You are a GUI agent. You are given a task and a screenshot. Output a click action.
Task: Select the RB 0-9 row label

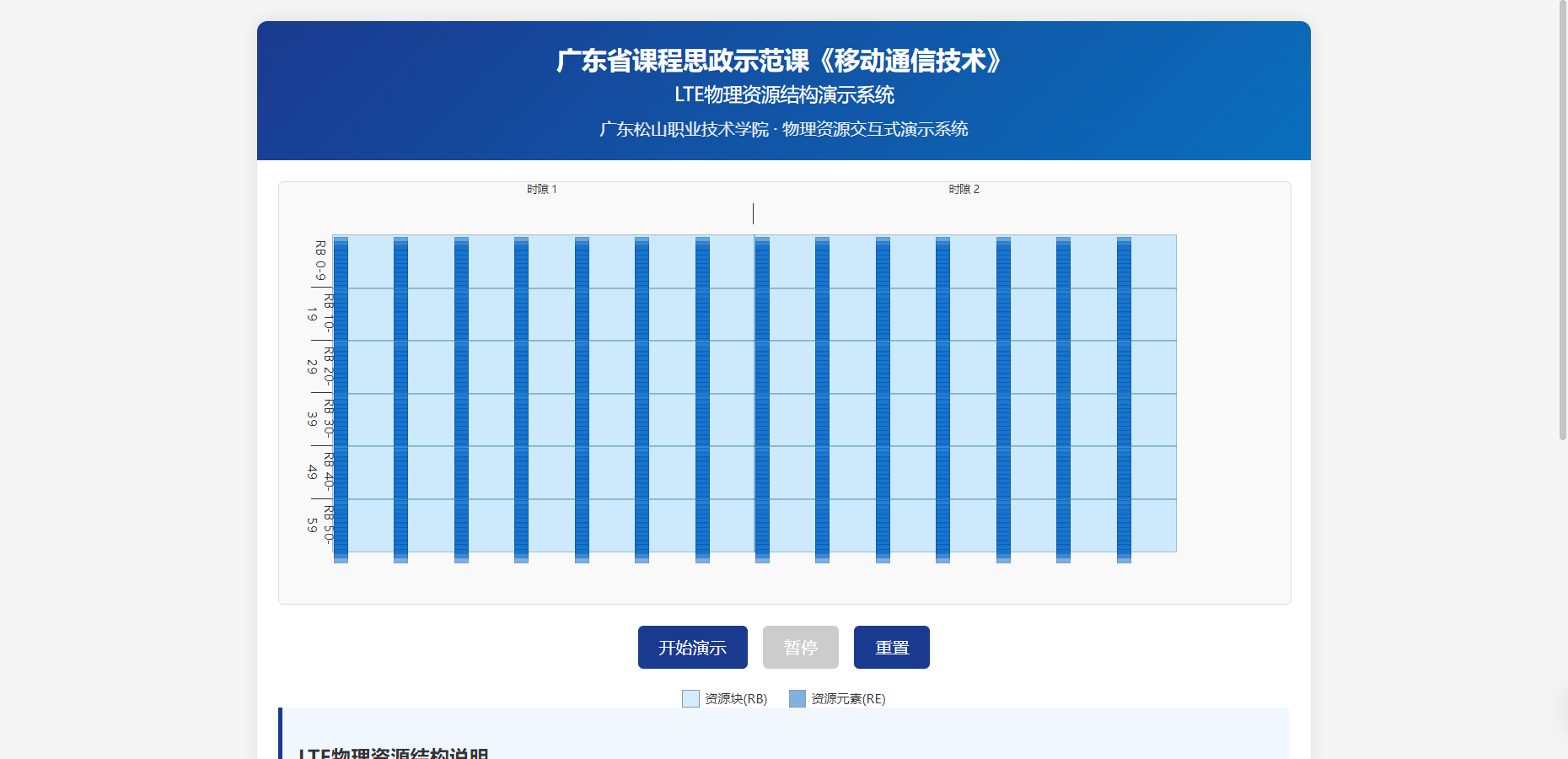pos(320,261)
